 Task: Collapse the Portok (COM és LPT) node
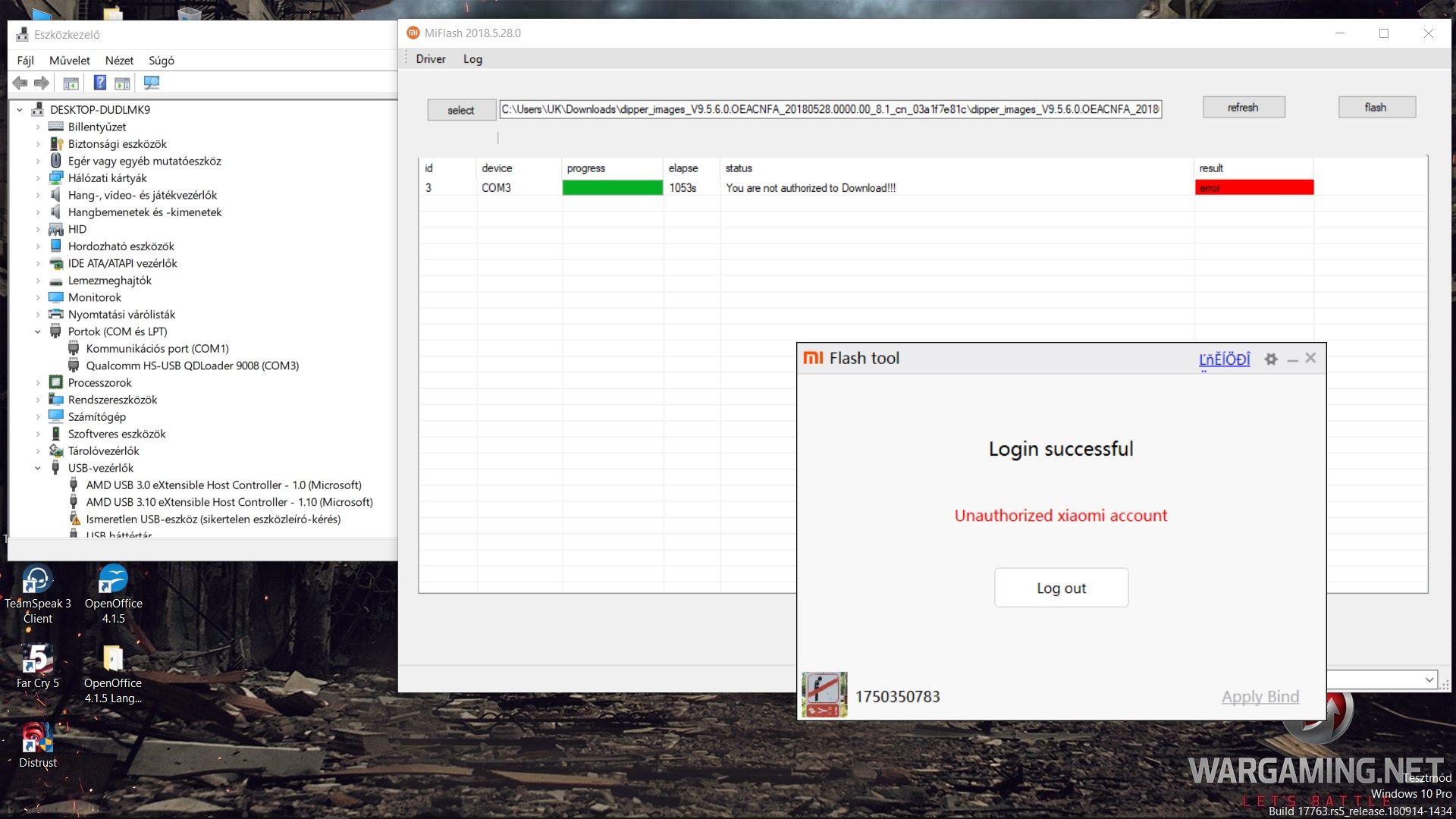point(38,331)
